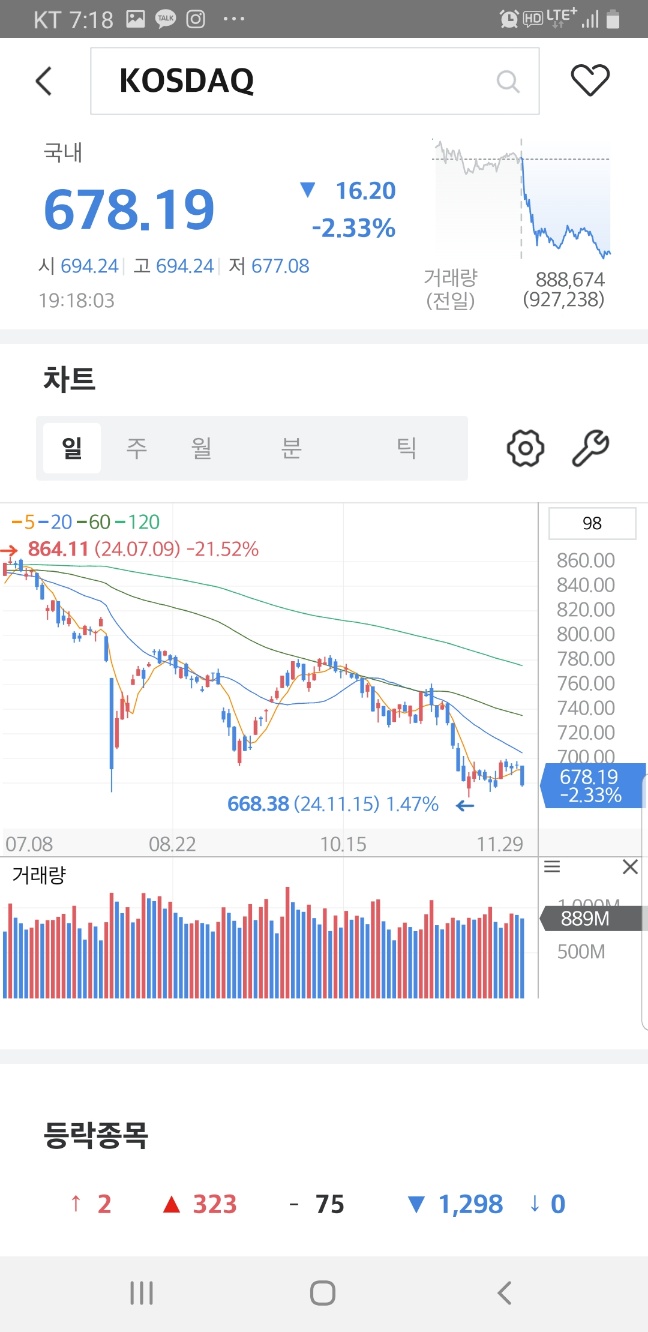Tap the Android back navigation button

click(x=504, y=1293)
